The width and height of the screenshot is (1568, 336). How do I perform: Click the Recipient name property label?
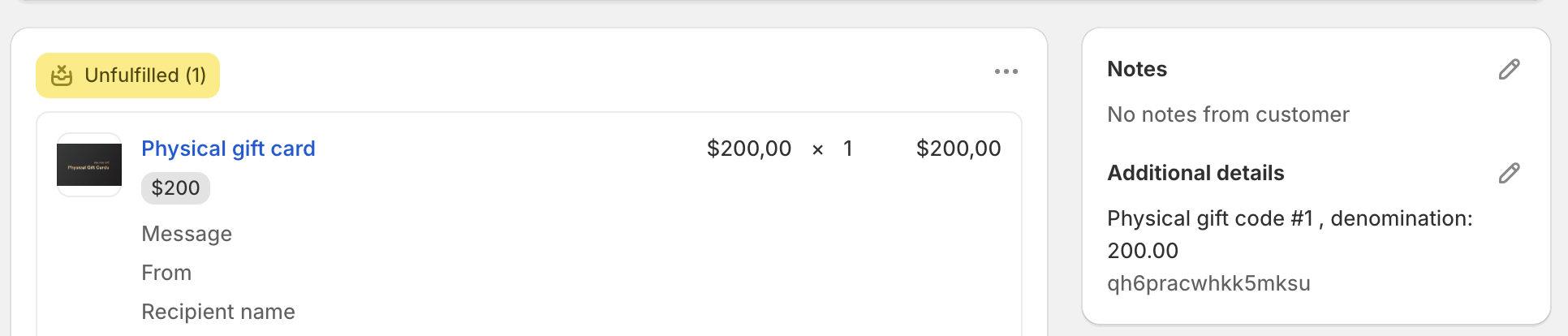click(218, 312)
